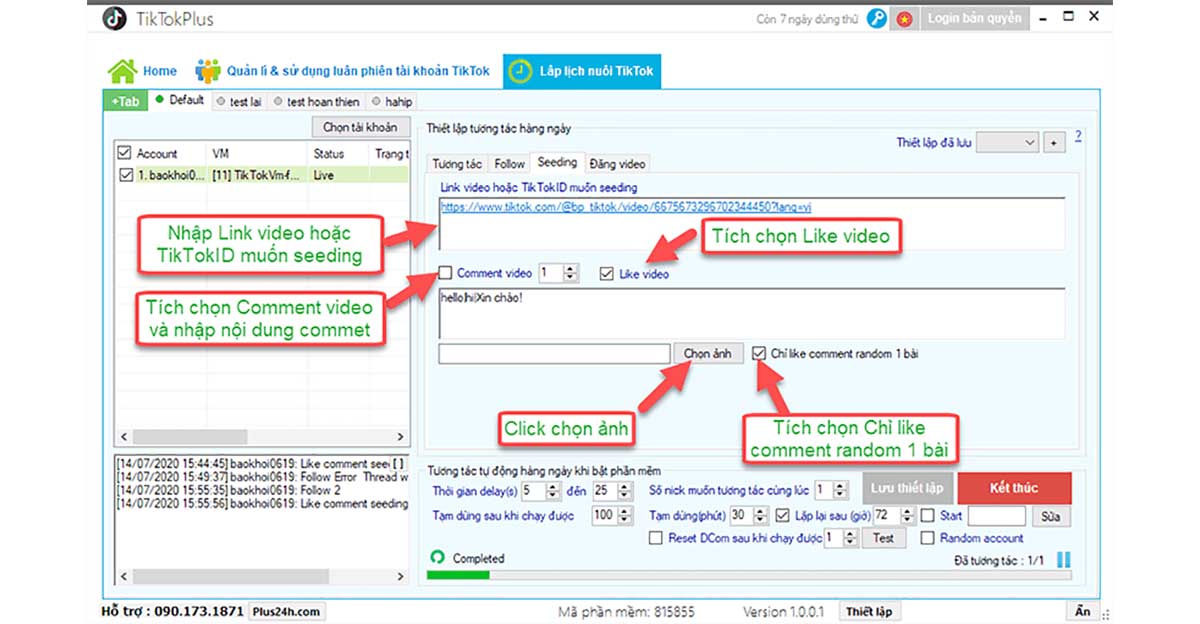Add a new tab with +Tab
The image size is (1200, 624).
(125, 101)
